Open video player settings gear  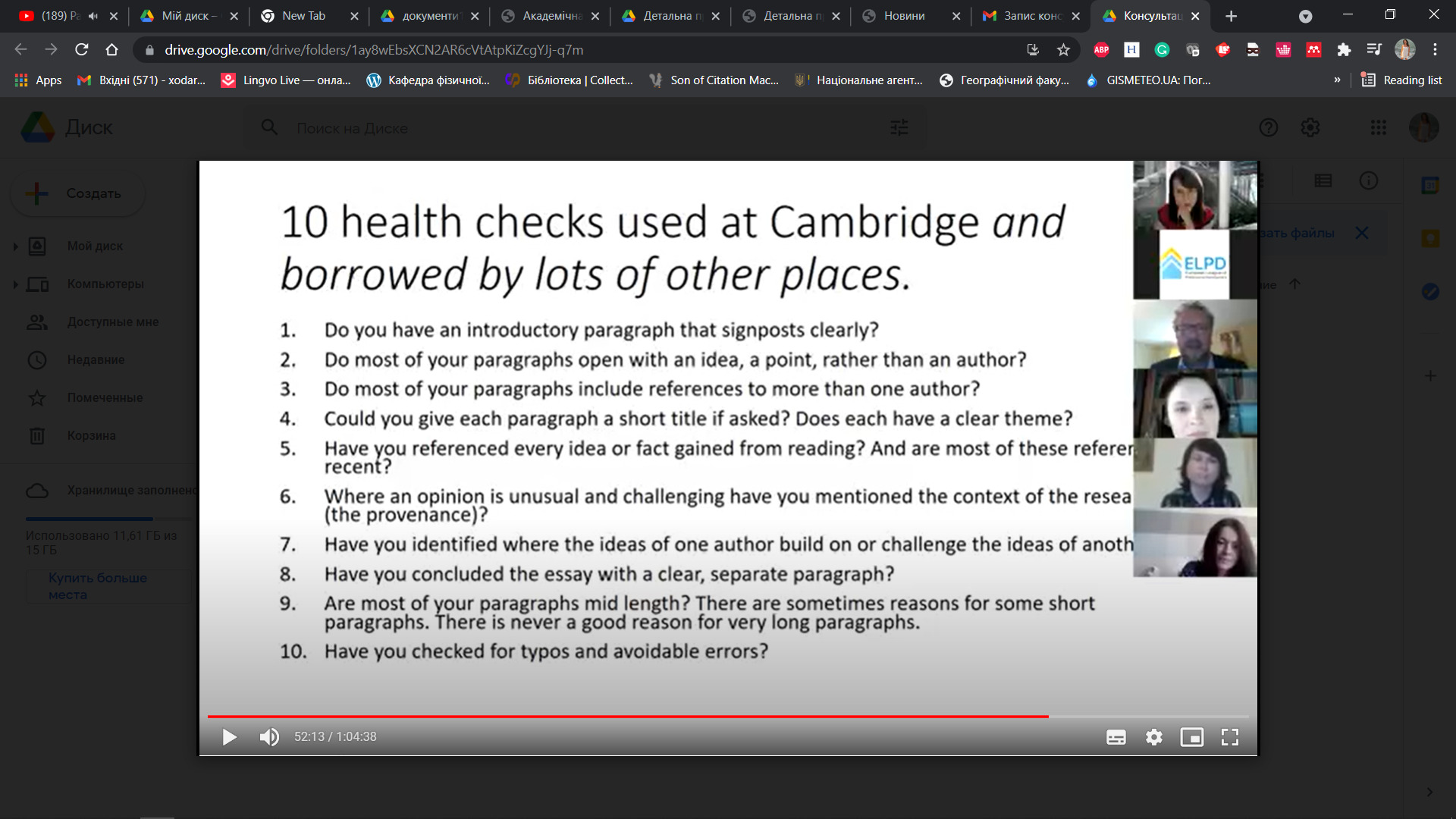[1153, 737]
